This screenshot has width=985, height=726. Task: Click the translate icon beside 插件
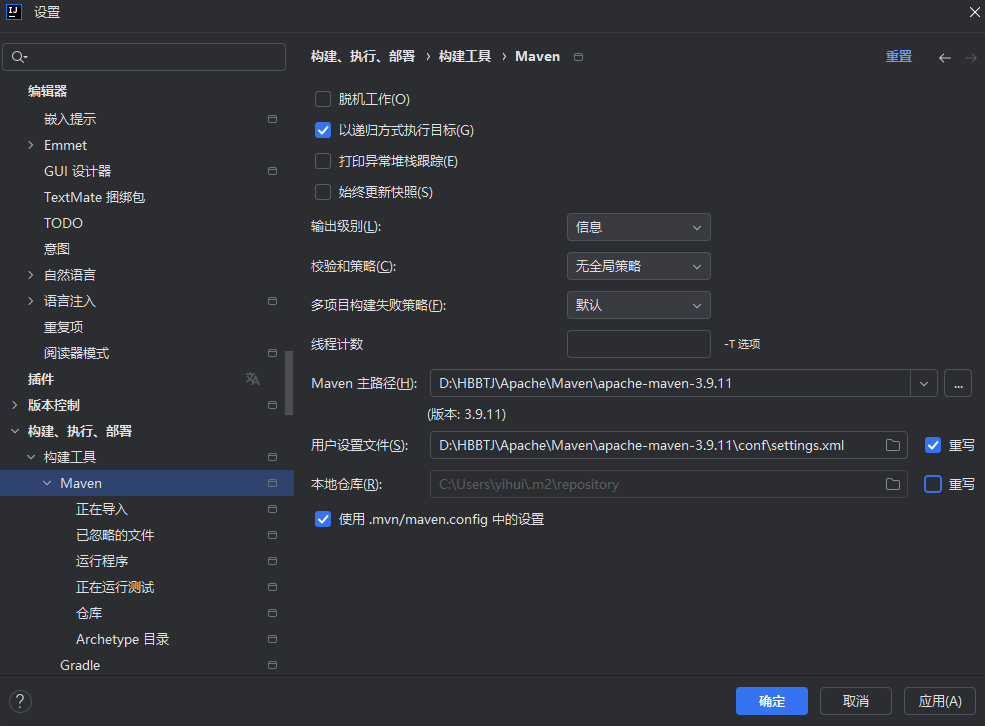click(x=252, y=379)
